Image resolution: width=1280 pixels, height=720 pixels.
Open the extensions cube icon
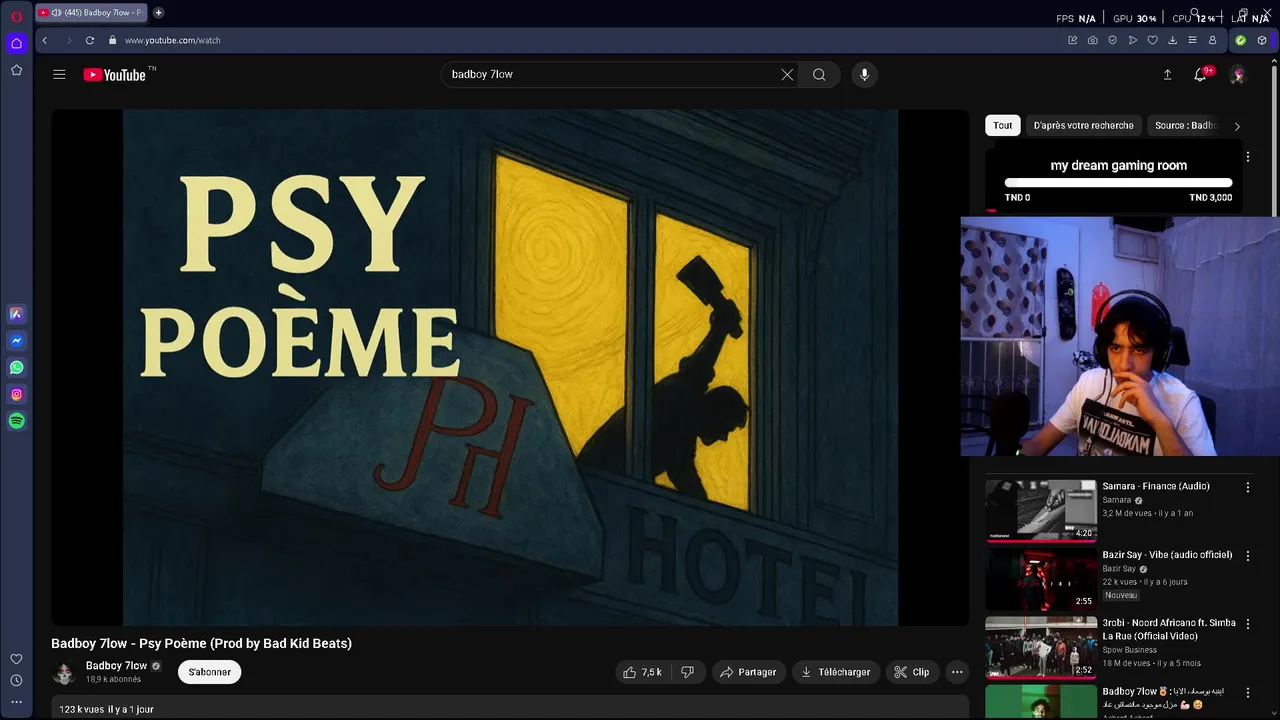pos(1262,40)
